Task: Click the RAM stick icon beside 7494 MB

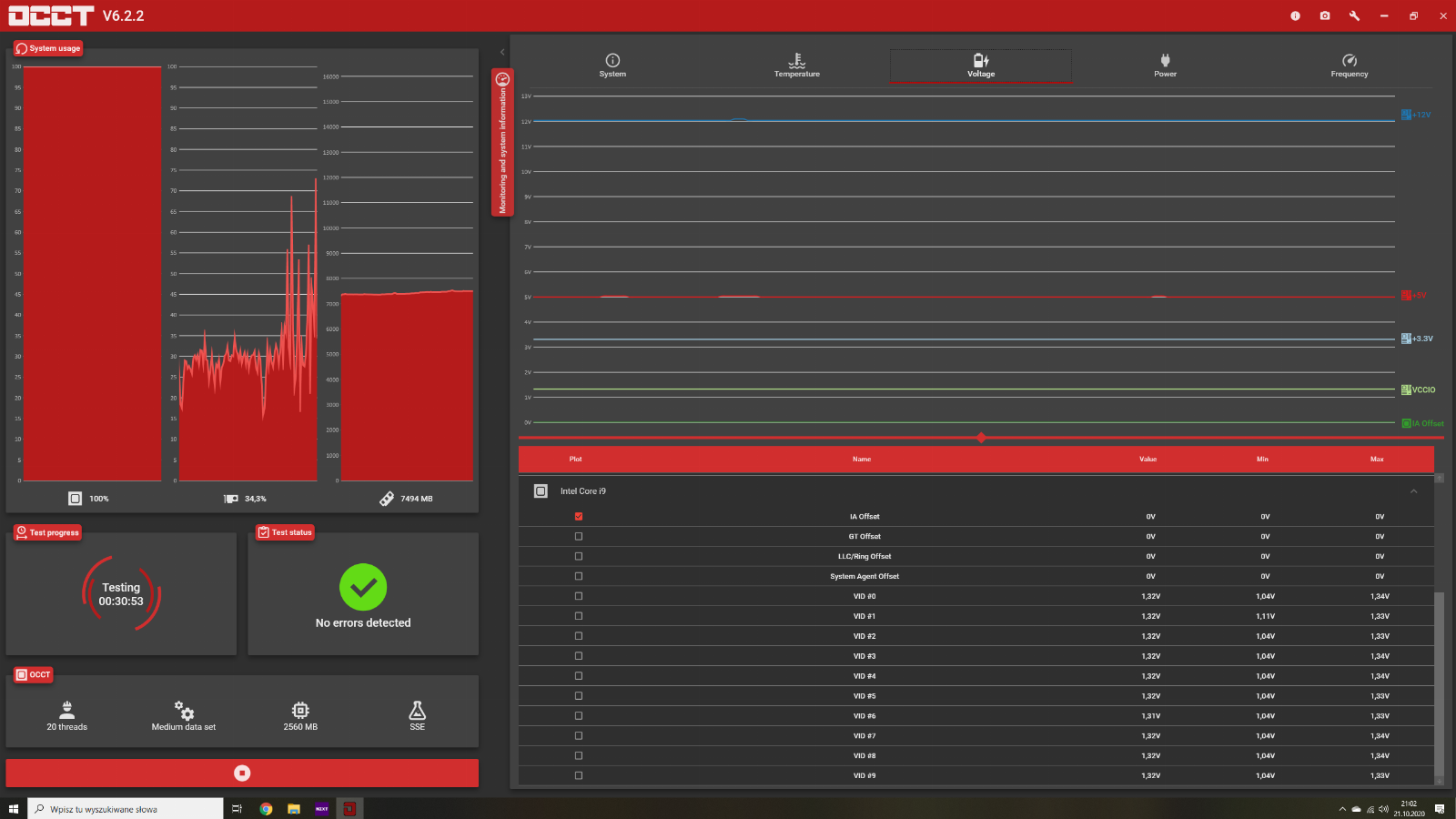Action: 387,499
